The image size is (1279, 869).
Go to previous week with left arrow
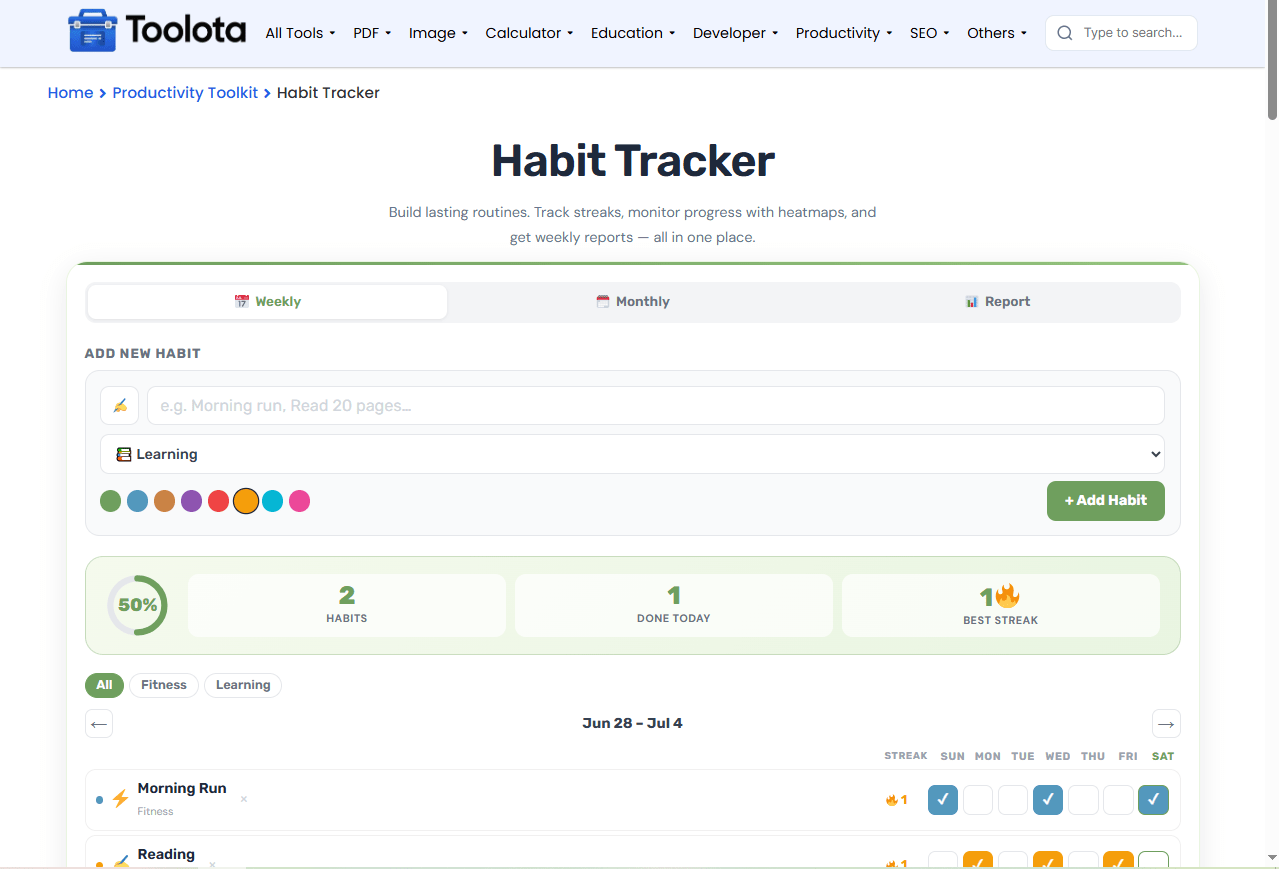coord(99,723)
